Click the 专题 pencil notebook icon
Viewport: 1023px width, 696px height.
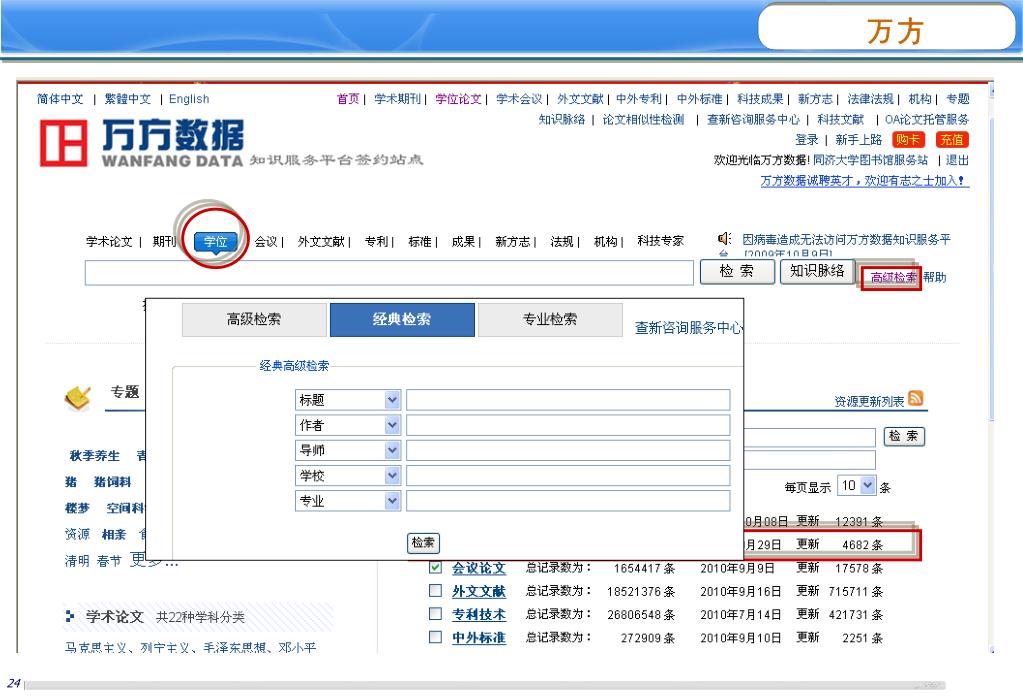click(78, 397)
